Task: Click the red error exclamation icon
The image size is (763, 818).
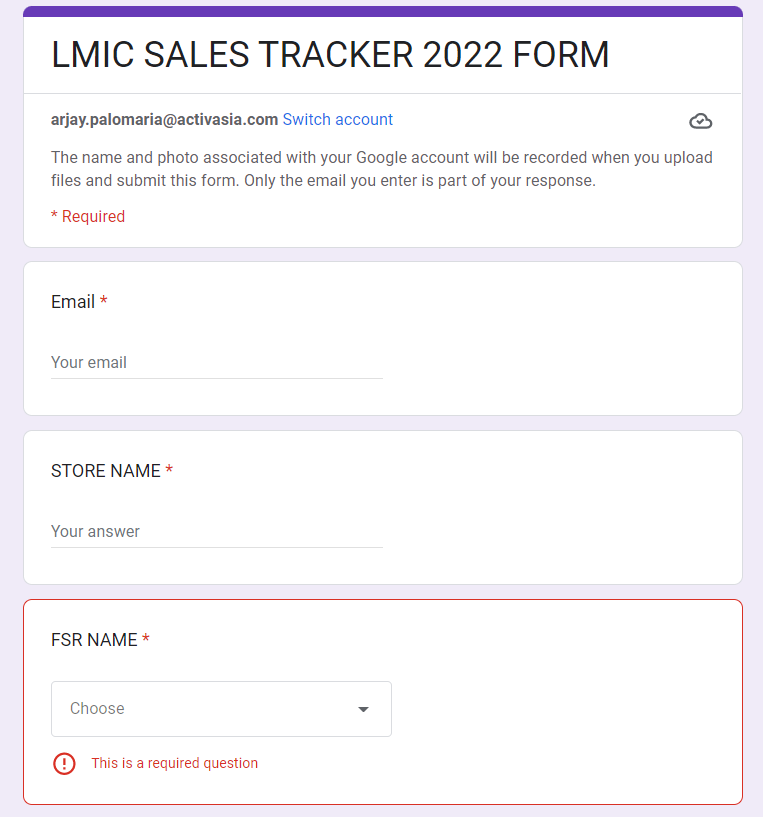Action: (64, 763)
